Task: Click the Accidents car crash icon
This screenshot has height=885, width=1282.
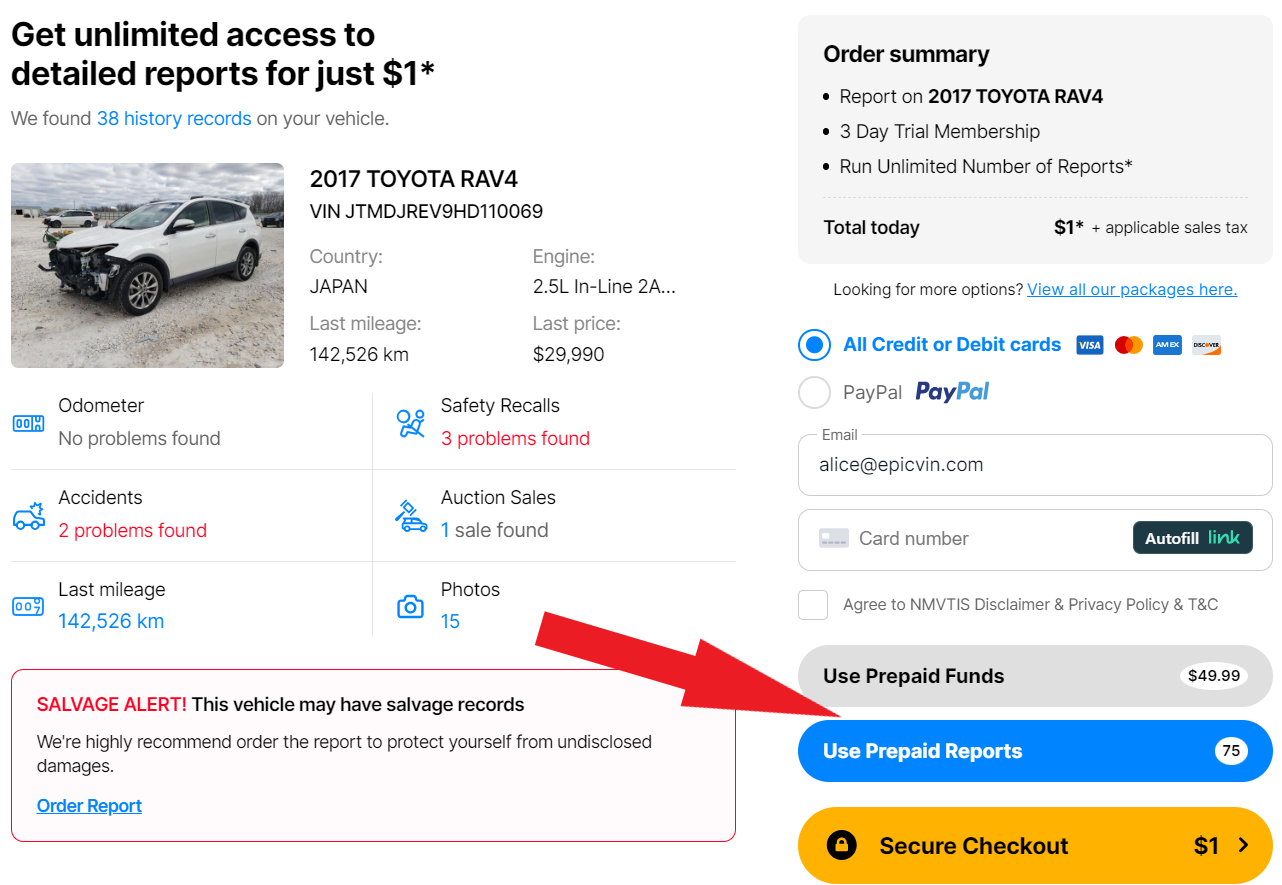Action: 28,515
